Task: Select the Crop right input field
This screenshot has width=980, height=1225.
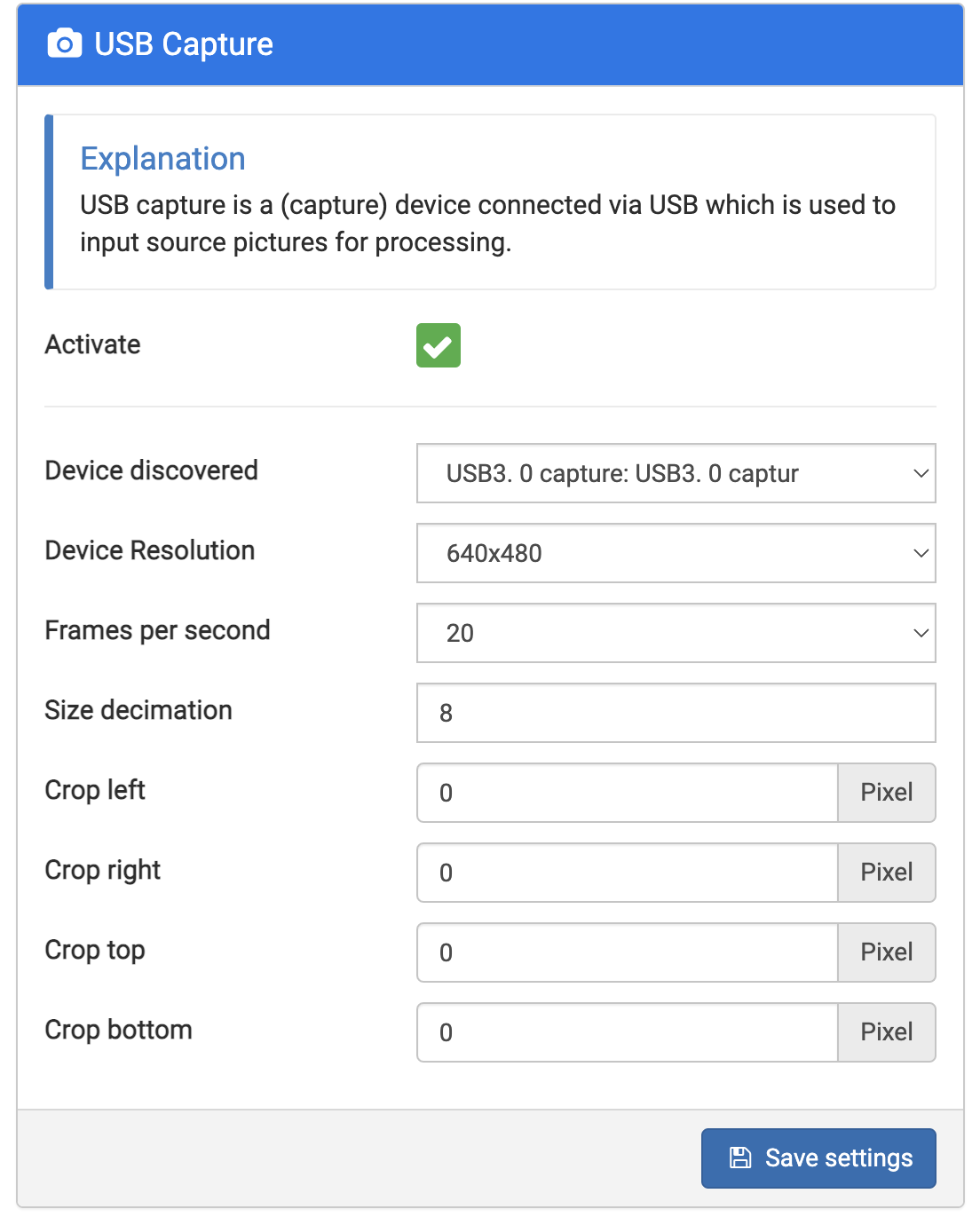Action: 628,873
